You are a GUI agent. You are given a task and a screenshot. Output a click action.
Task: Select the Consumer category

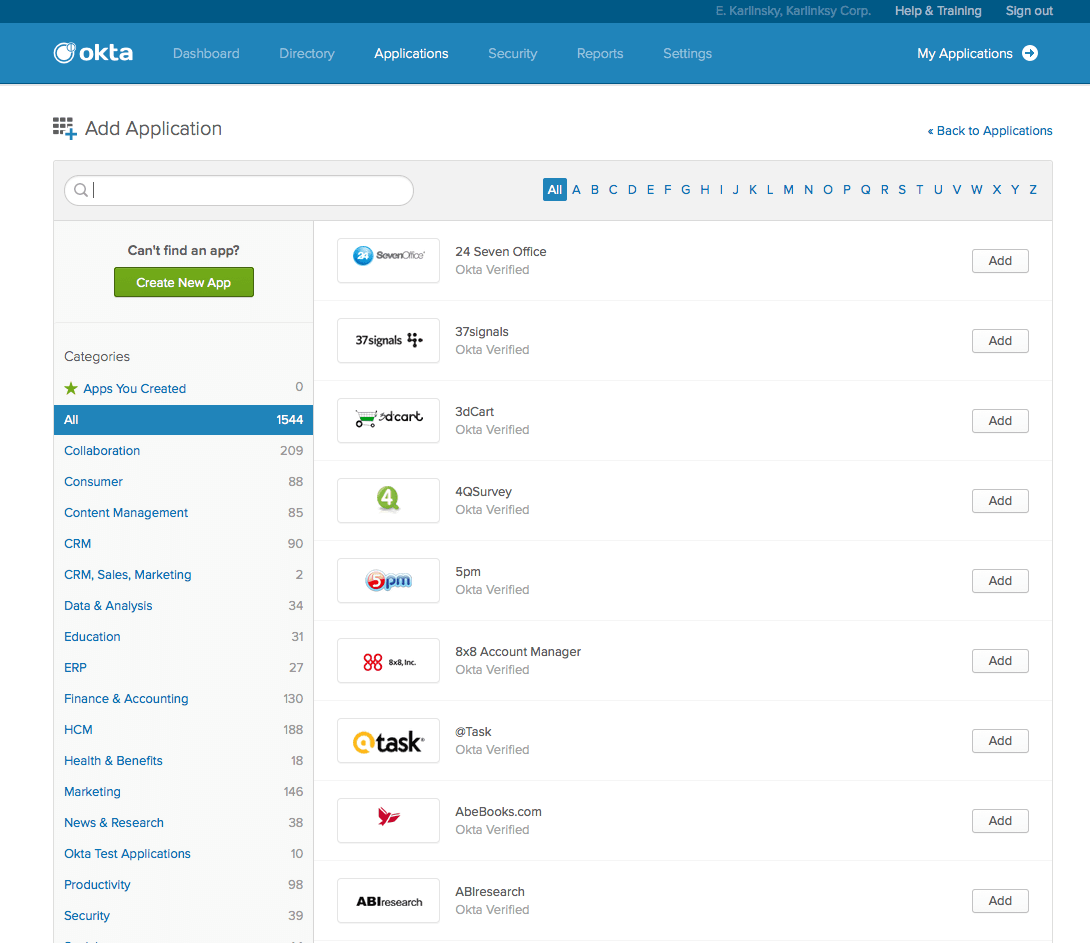[x=184, y=482]
